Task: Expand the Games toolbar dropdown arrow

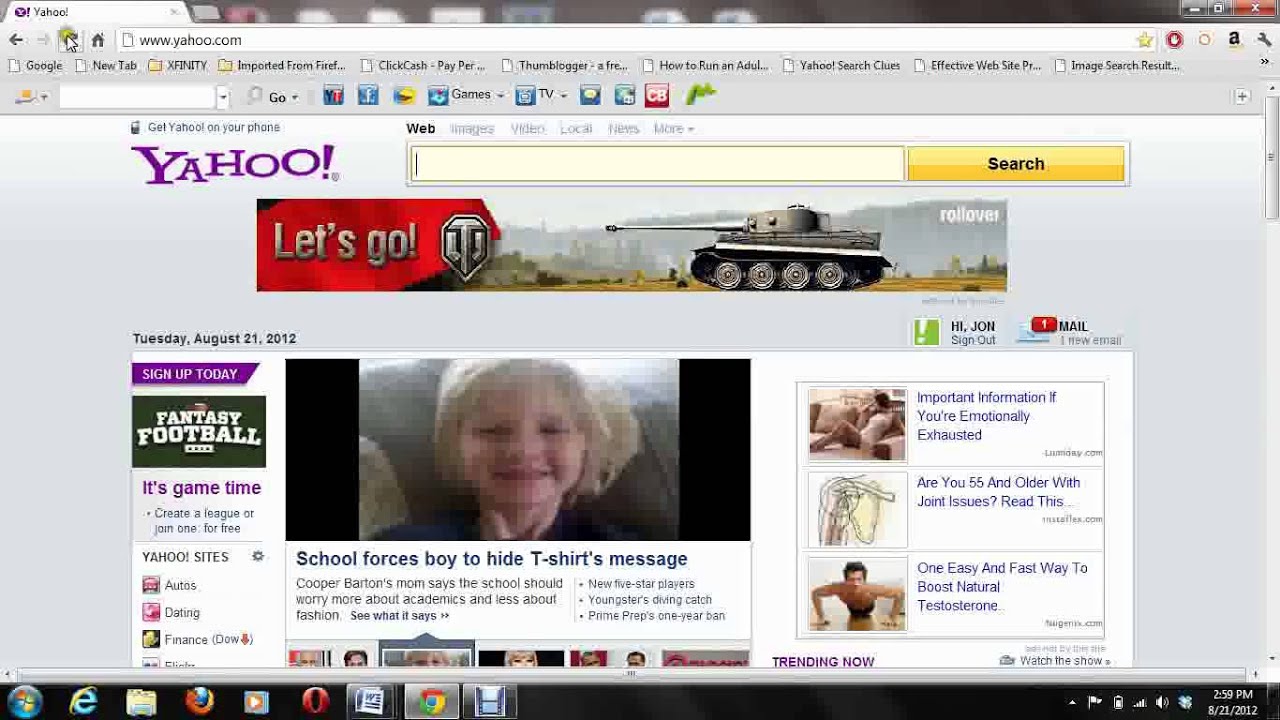Action: pyautogui.click(x=500, y=96)
